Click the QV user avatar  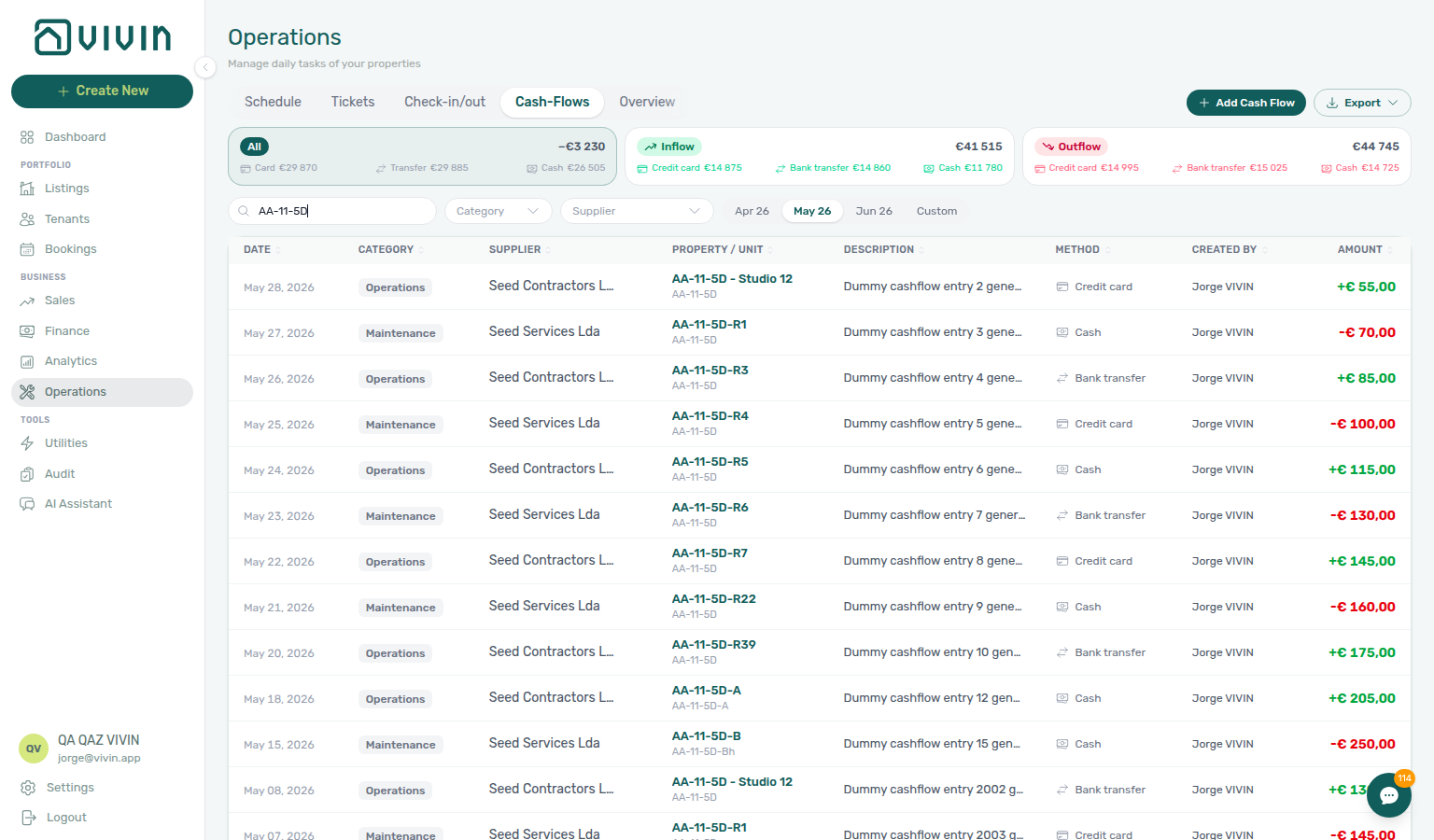[x=34, y=749]
